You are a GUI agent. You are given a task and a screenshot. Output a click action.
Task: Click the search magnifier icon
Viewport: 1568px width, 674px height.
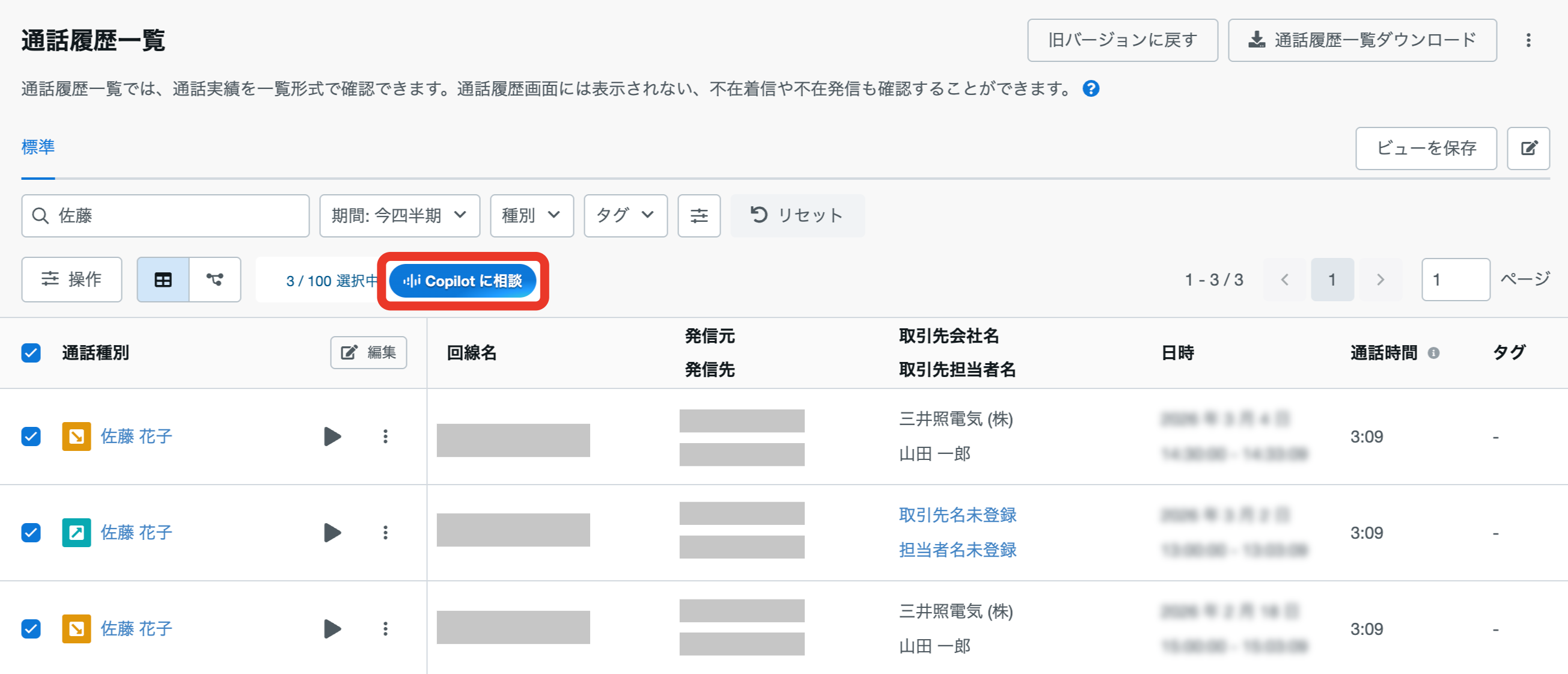point(40,215)
